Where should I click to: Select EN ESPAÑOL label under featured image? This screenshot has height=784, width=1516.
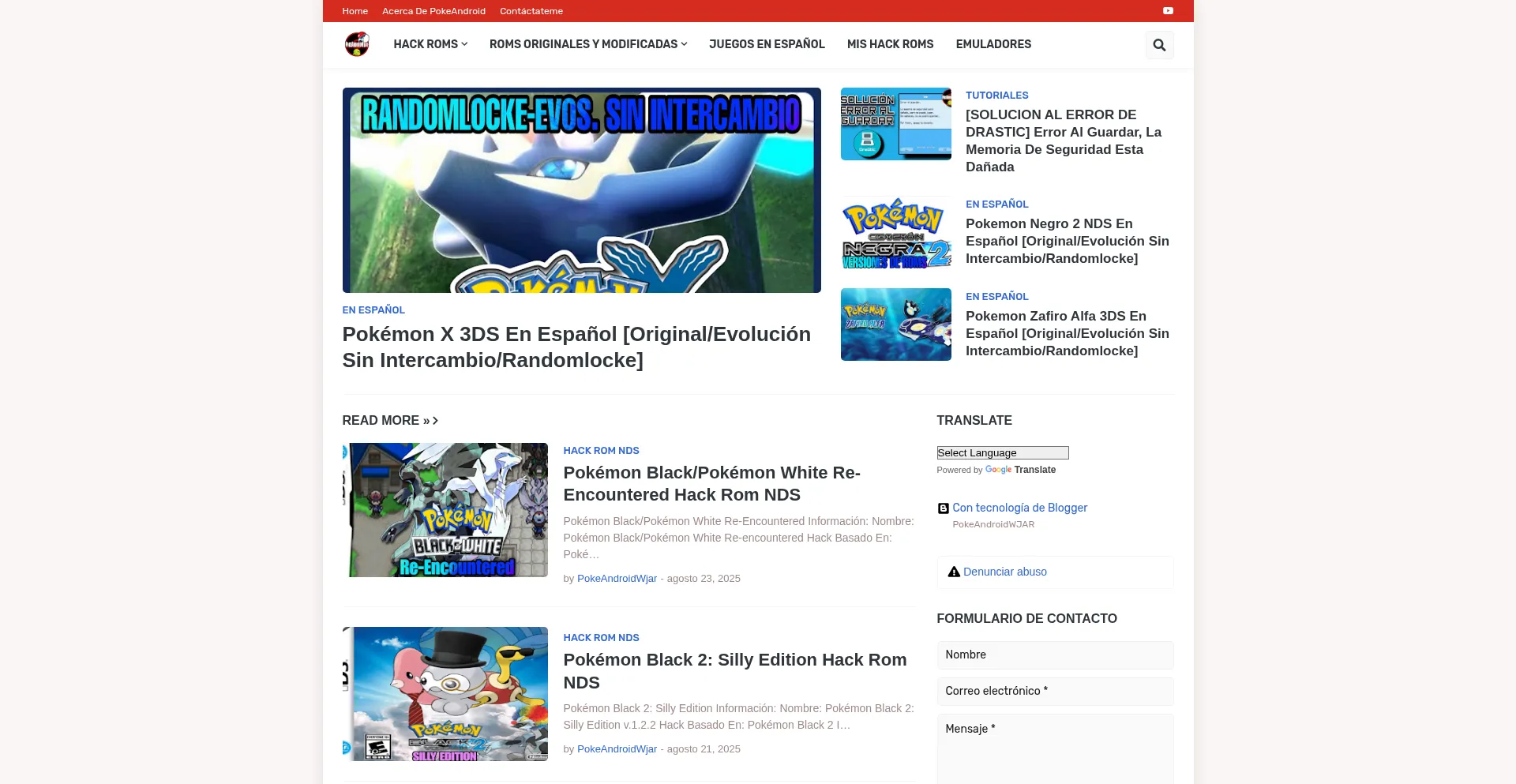pos(373,309)
